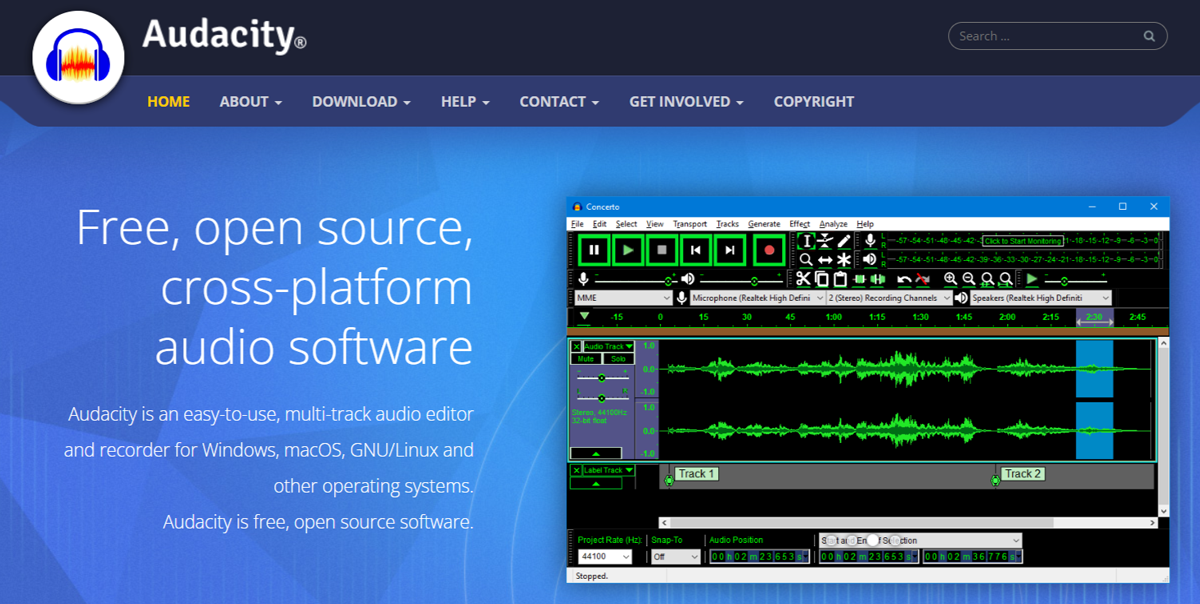Open the Label Track dropdown menu
Image resolution: width=1200 pixels, height=604 pixels.
point(608,470)
